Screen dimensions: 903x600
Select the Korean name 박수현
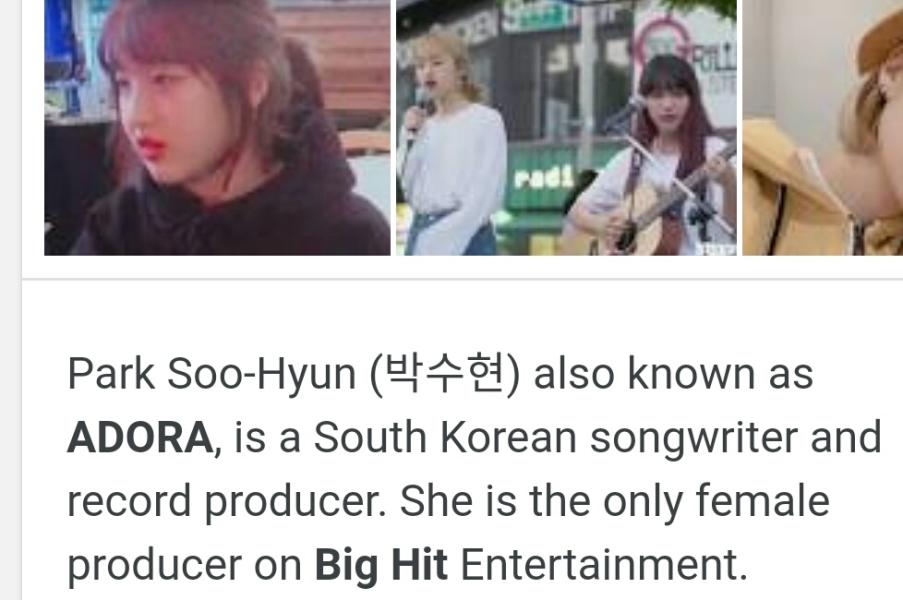coord(445,374)
